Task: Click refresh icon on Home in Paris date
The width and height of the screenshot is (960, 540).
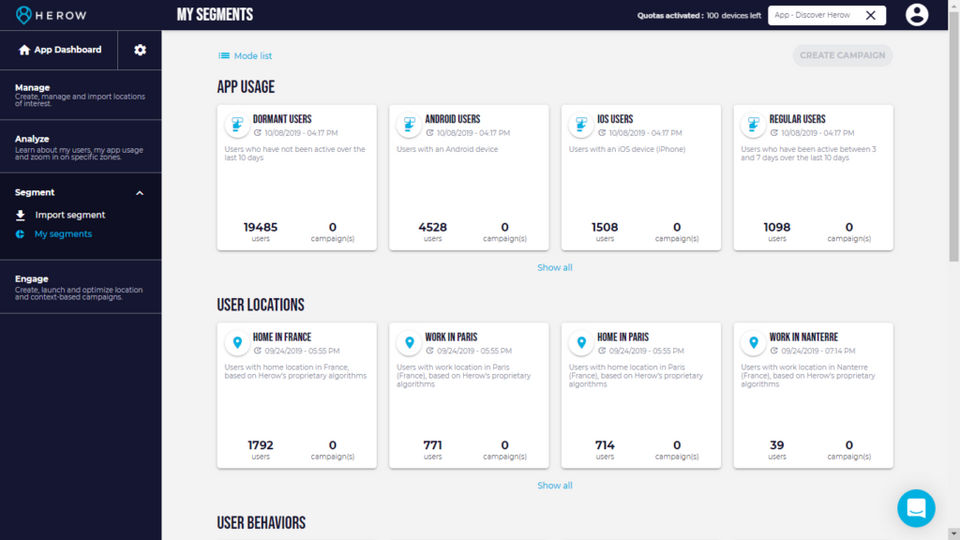Action: coord(601,351)
